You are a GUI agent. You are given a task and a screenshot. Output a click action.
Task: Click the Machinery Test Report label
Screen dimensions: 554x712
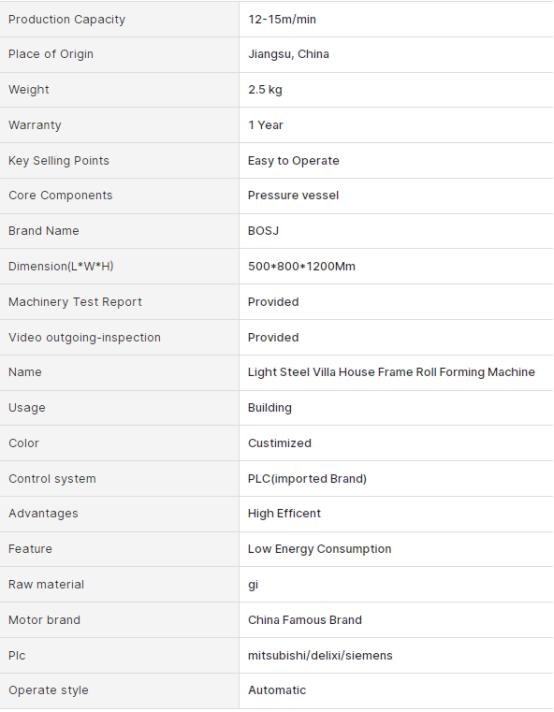pos(75,302)
